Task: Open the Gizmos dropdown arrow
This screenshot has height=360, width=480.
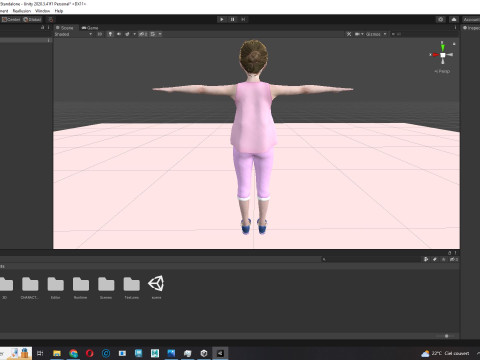Action: point(385,34)
